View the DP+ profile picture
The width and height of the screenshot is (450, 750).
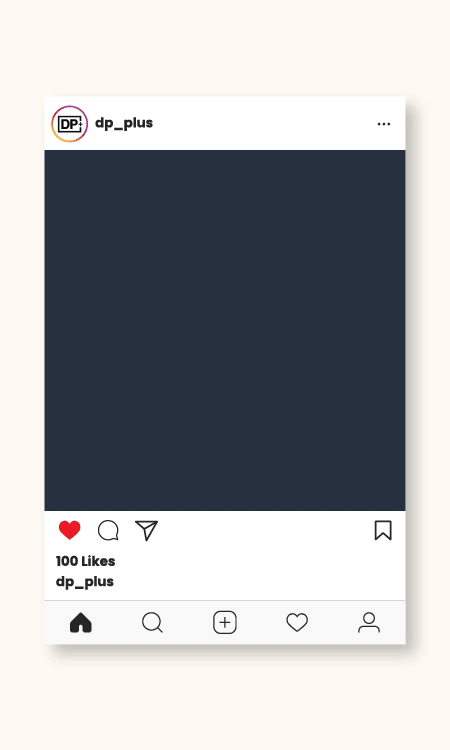click(x=70, y=124)
